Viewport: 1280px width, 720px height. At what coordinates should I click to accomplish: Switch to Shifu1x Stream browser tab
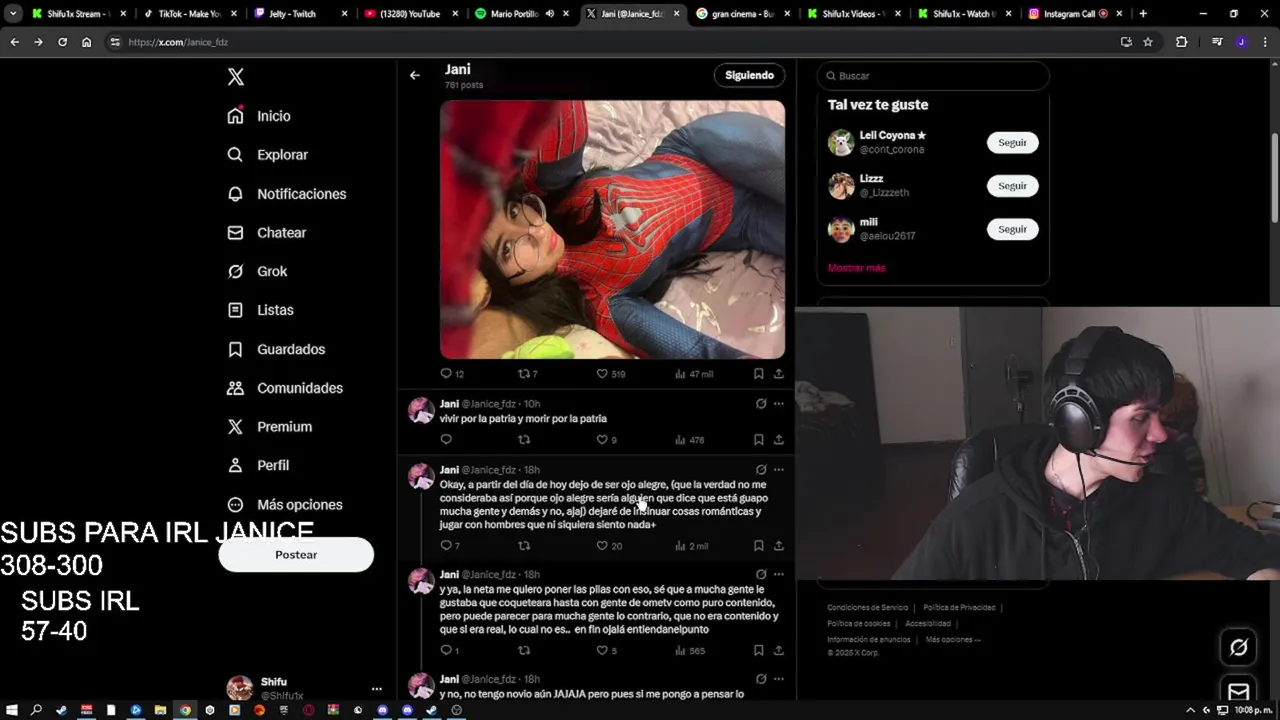[x=77, y=14]
